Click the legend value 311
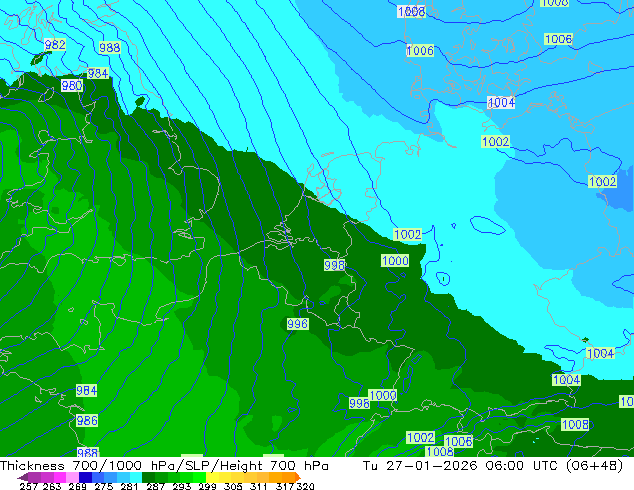Image resolution: width=634 pixels, height=490 pixels. point(258,486)
